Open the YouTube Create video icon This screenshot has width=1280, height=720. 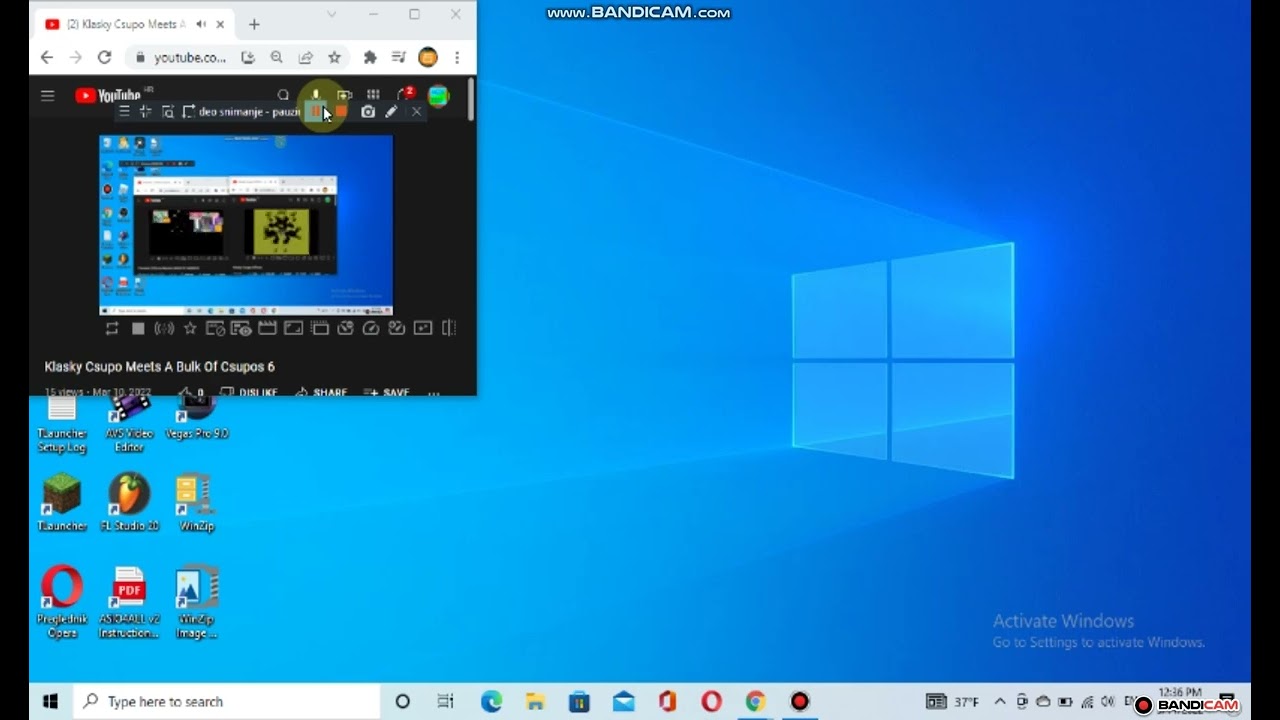(x=345, y=95)
